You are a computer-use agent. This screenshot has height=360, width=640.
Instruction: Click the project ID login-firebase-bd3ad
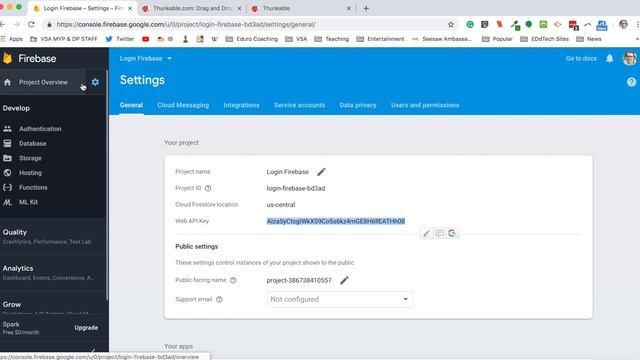(x=296, y=189)
